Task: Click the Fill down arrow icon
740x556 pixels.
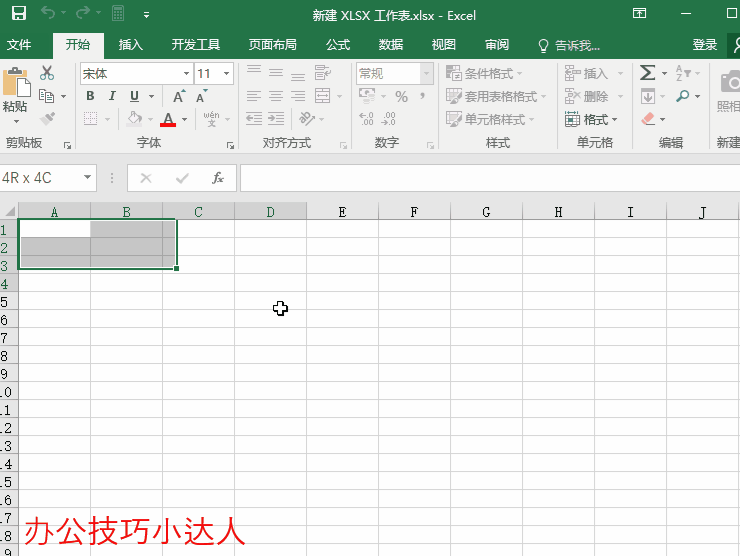Action: click(x=648, y=96)
